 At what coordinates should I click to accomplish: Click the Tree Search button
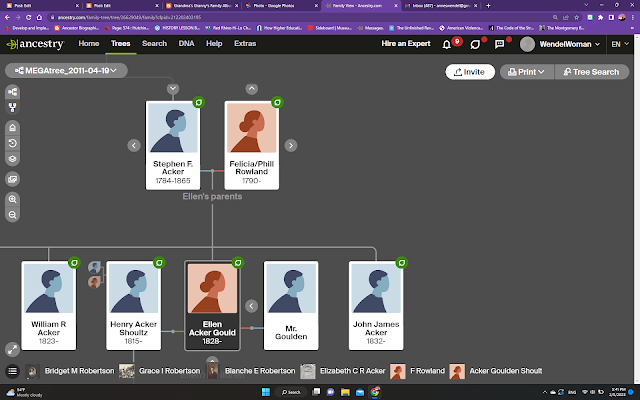591,72
